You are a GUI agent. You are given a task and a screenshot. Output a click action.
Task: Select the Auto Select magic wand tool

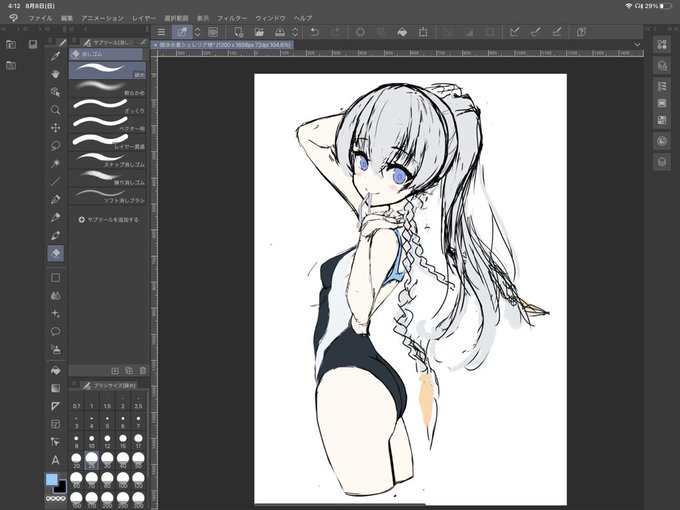point(56,163)
